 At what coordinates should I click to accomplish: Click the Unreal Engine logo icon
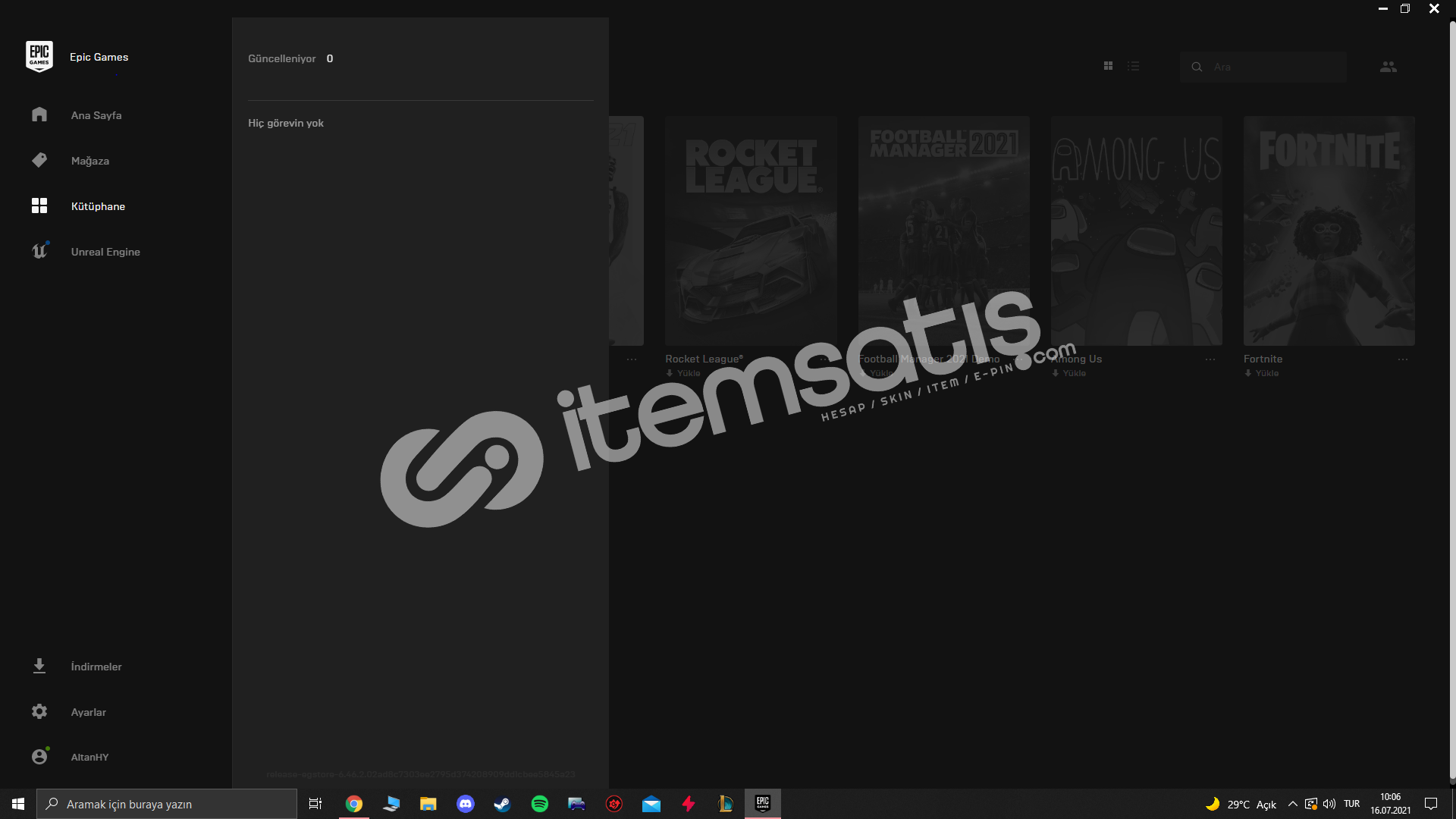pyautogui.click(x=39, y=251)
